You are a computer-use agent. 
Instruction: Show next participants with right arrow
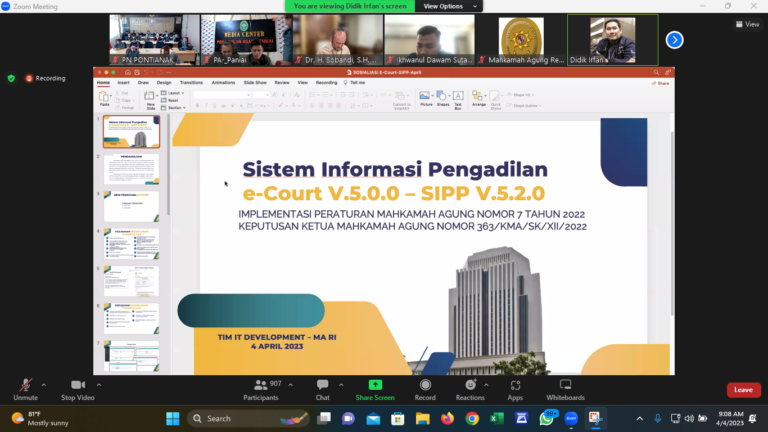tap(675, 40)
